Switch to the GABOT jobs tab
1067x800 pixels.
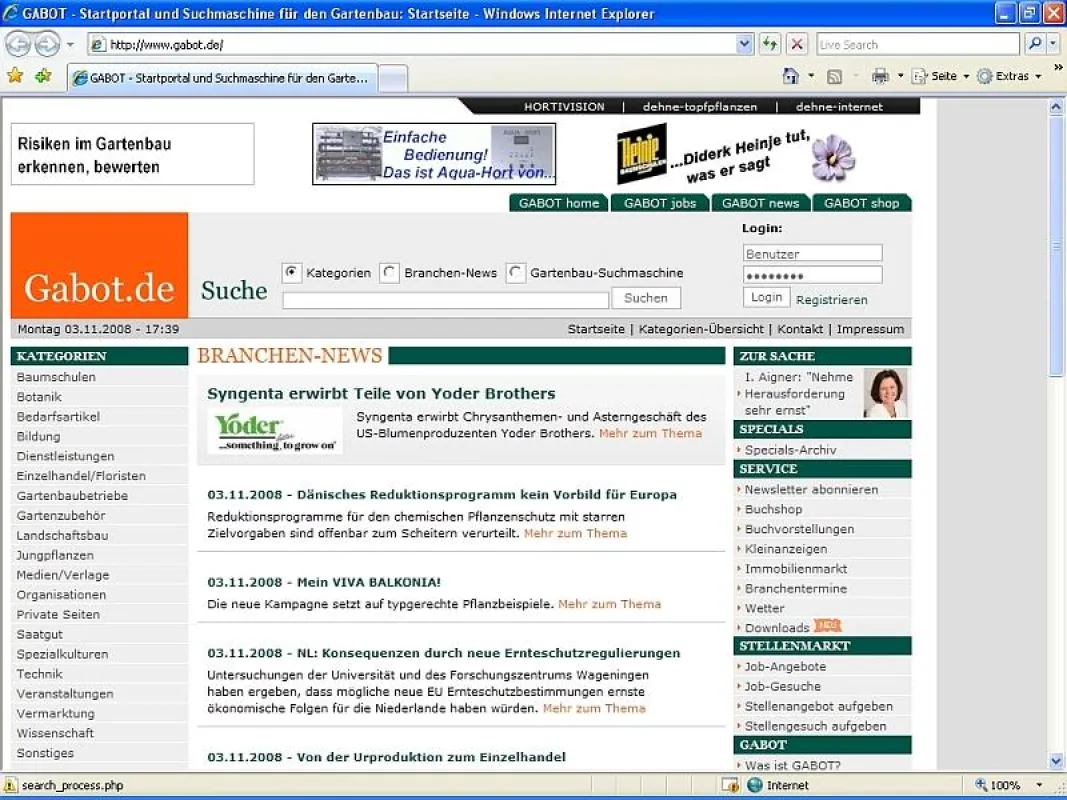[659, 203]
